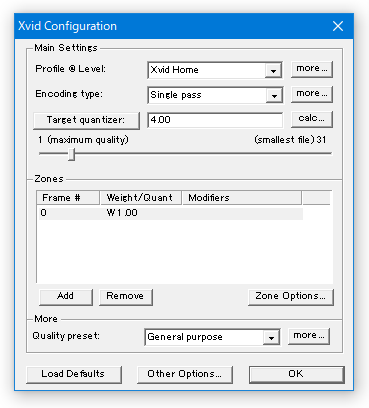Add a new zone
The image size is (369, 408).
coord(66,297)
